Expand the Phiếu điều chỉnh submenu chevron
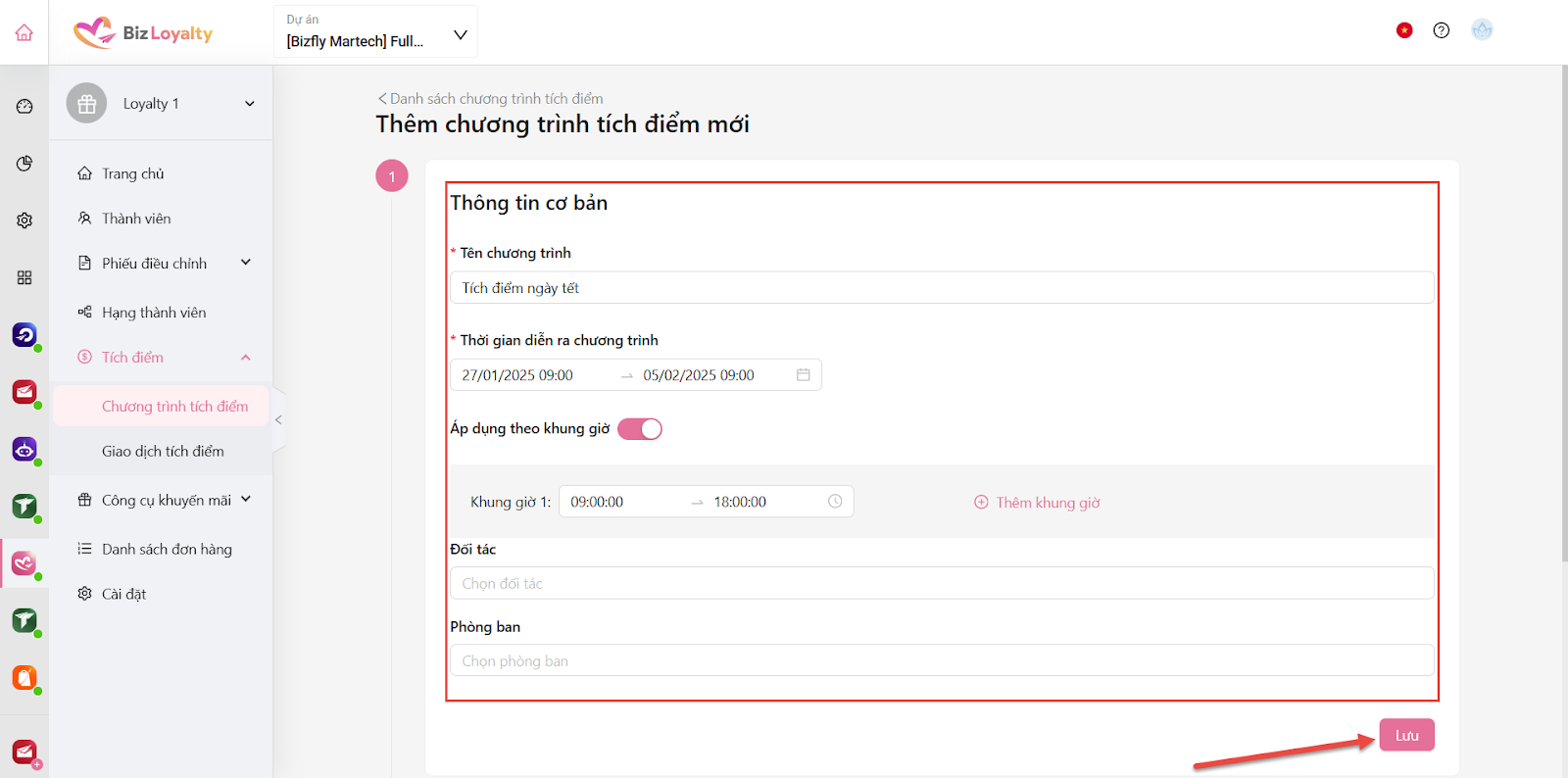 click(246, 262)
